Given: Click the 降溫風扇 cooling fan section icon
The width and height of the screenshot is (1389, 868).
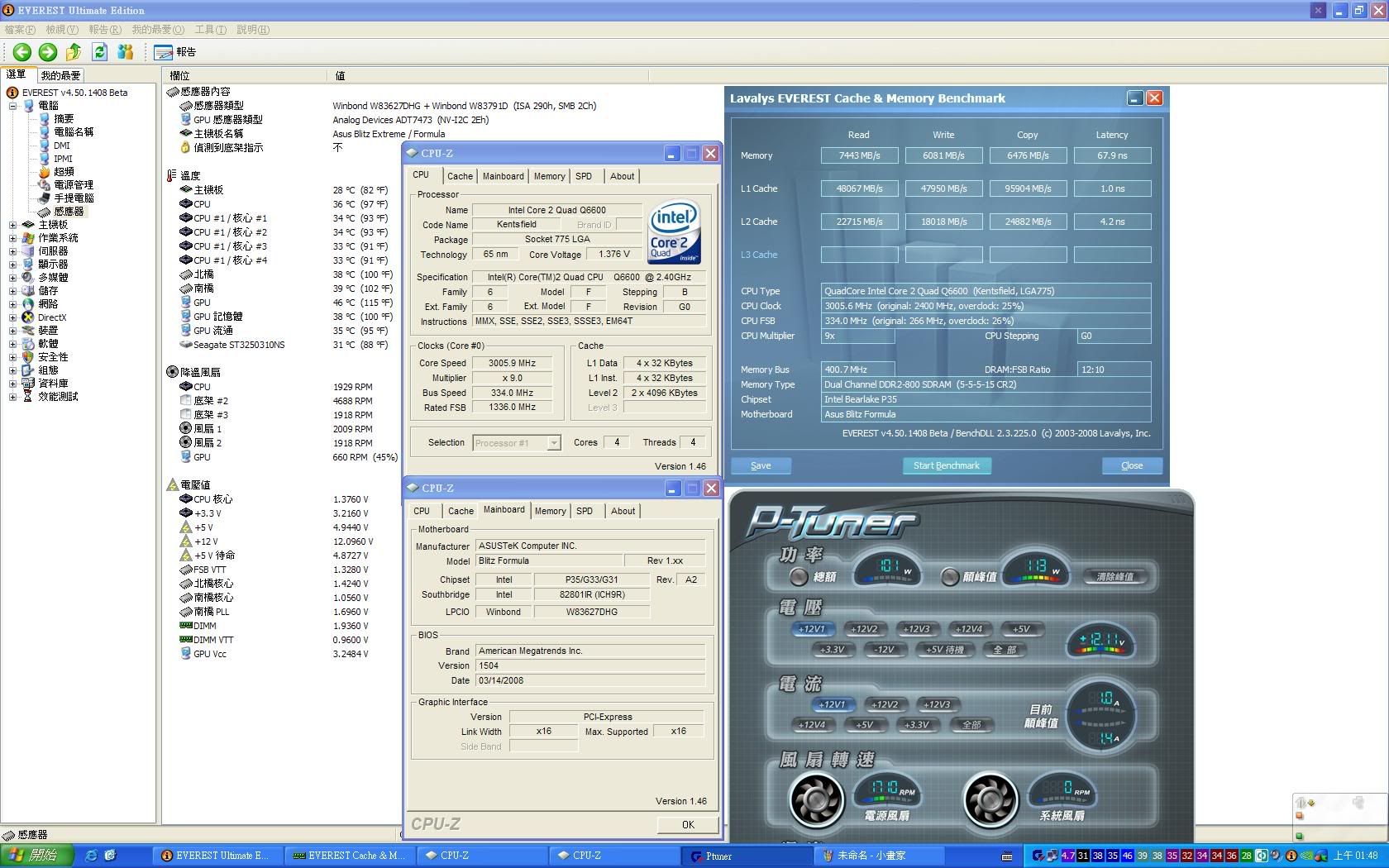Looking at the screenshot, I should click(x=172, y=373).
